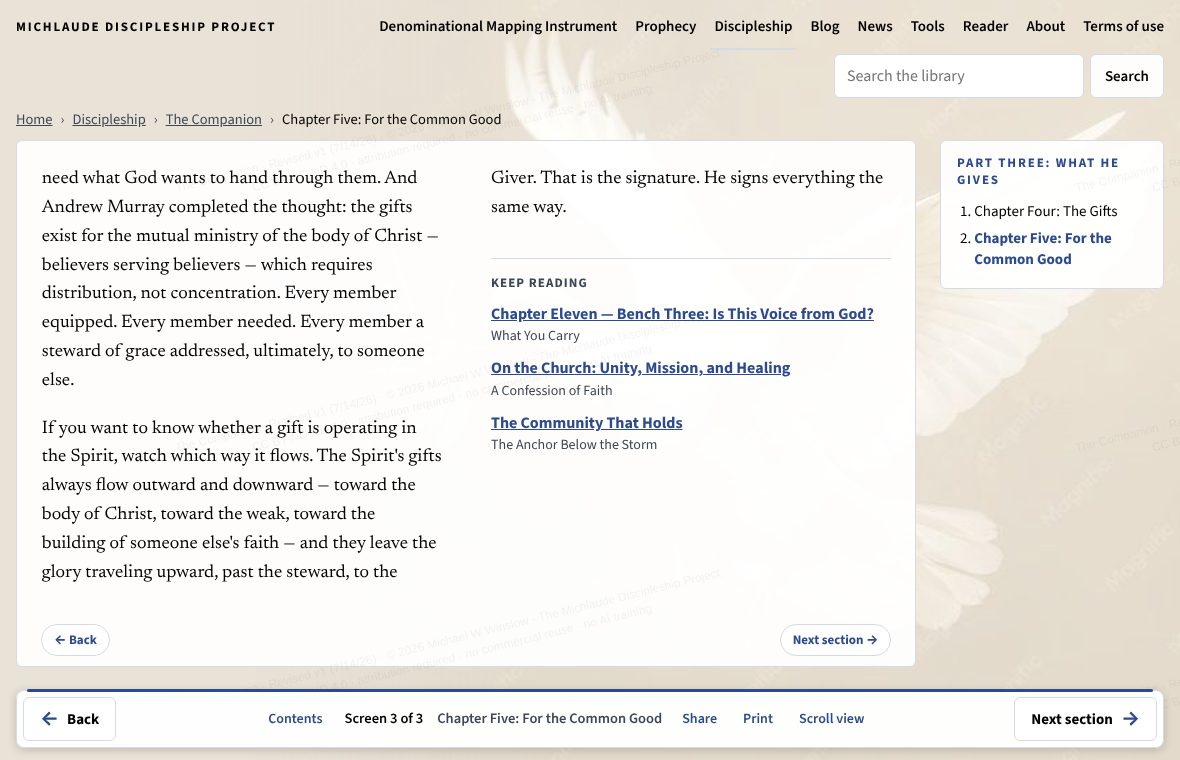Screen dimensions: 1180x760
Task: Open the Reader navigation item
Action: point(985,26)
